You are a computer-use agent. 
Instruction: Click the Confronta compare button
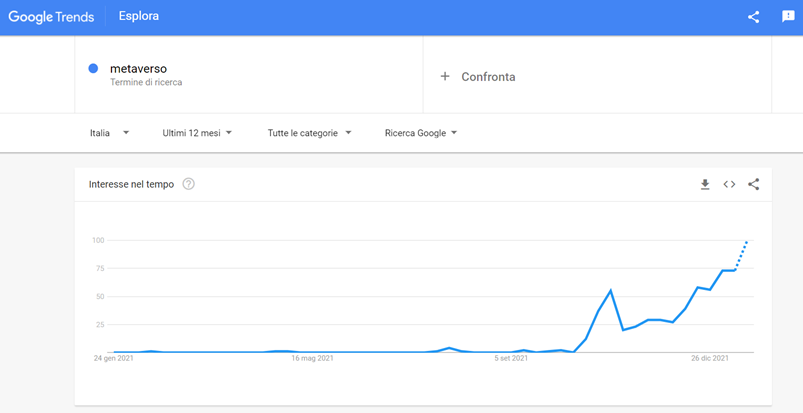(488, 77)
